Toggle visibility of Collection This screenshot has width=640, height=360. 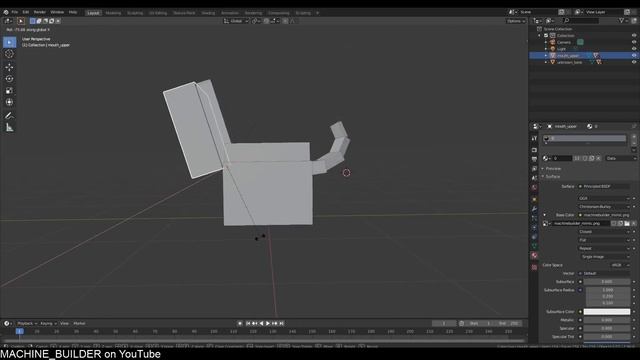(634, 36)
